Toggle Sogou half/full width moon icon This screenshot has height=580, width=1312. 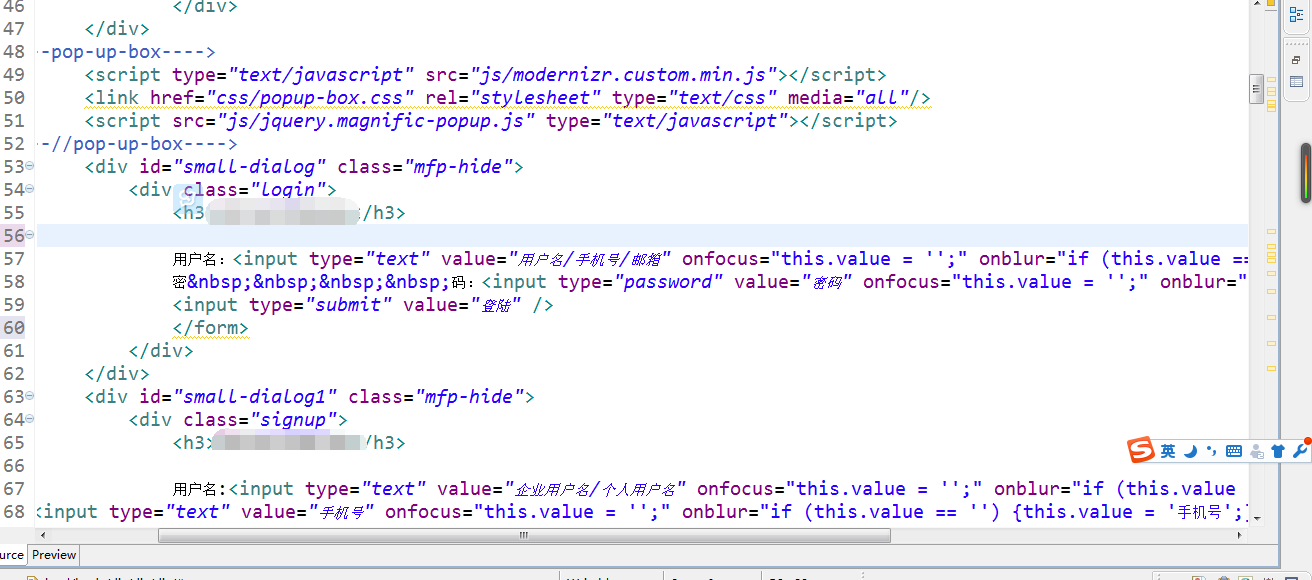pos(1191,452)
